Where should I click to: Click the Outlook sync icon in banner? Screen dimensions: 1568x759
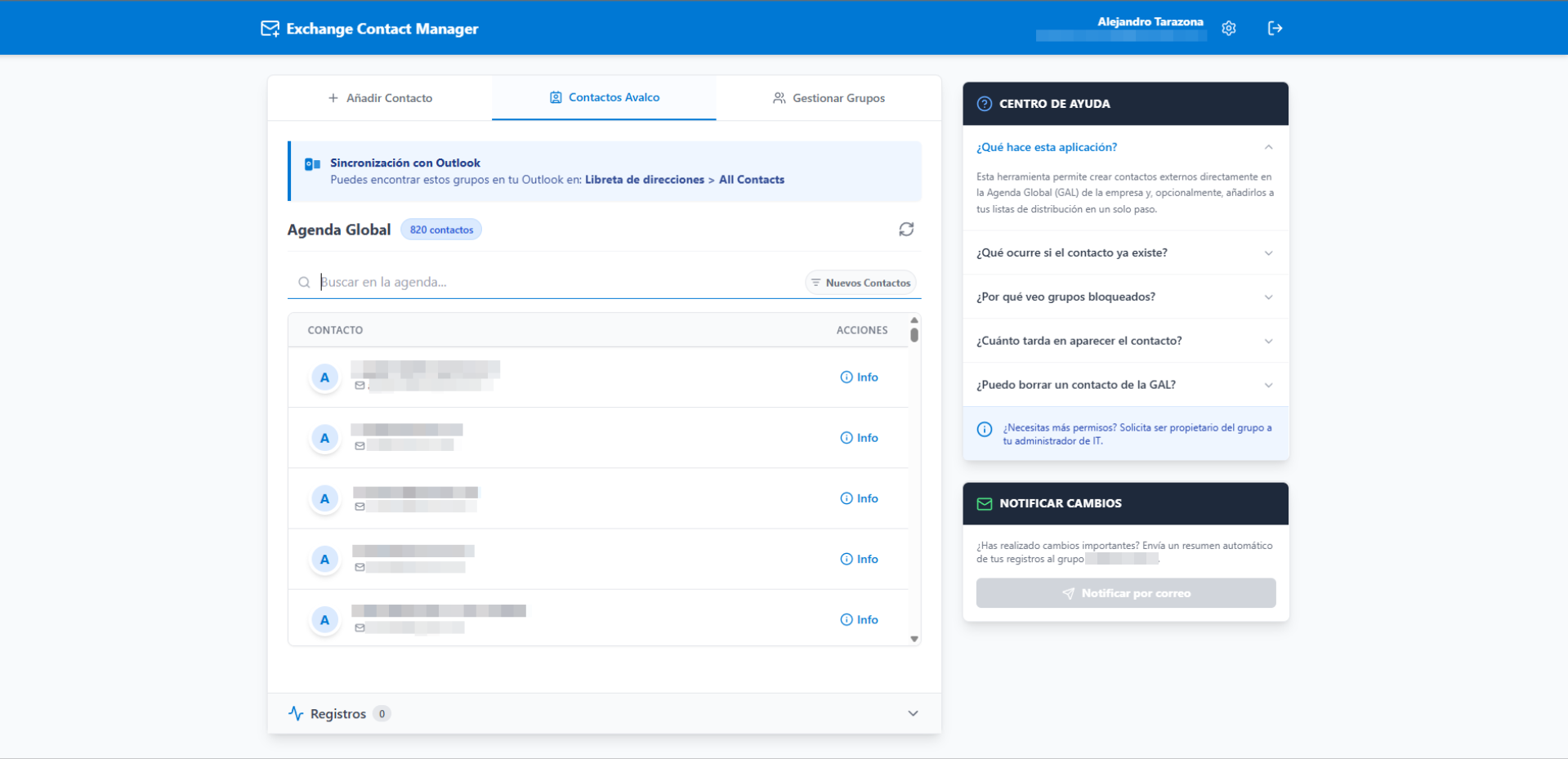tap(312, 164)
